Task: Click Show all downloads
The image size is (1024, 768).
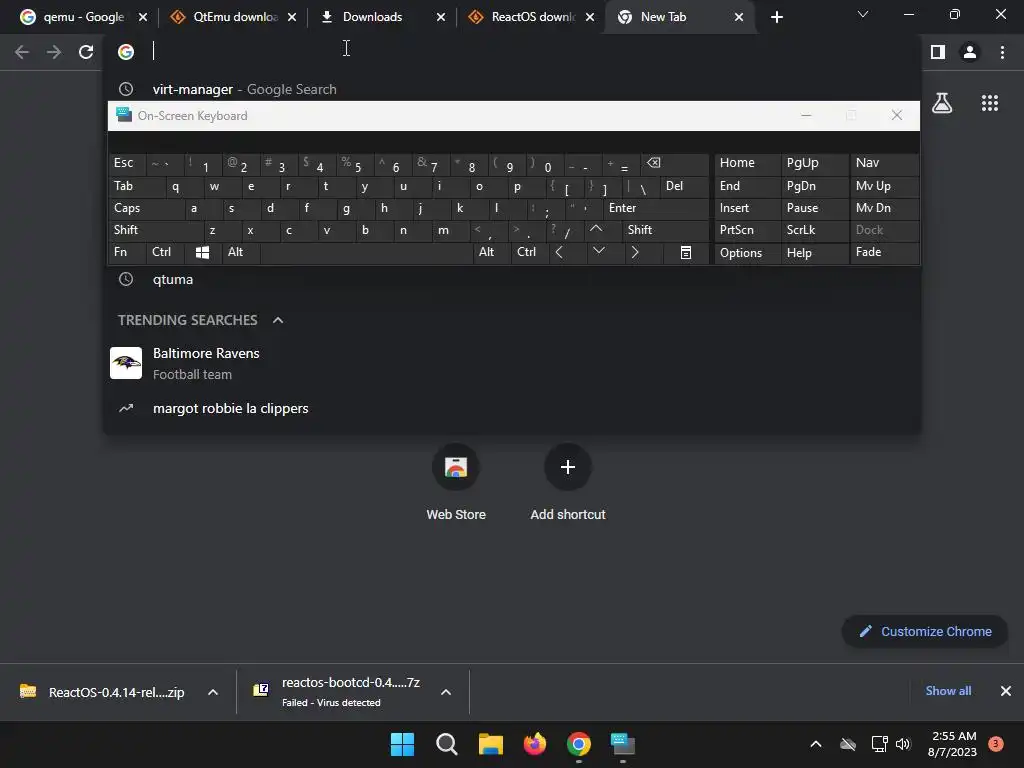Action: pyautogui.click(x=948, y=691)
